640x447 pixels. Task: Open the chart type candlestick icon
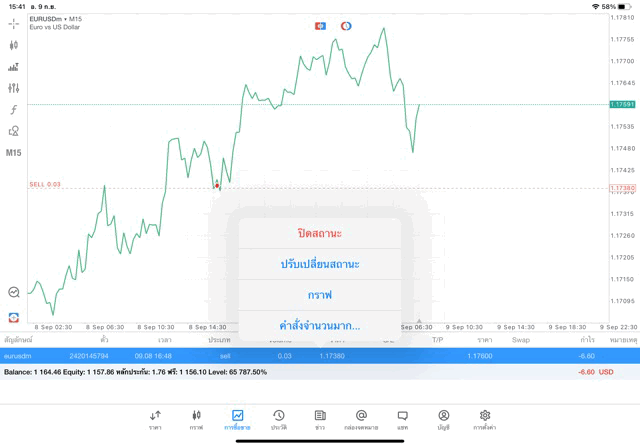(x=13, y=45)
